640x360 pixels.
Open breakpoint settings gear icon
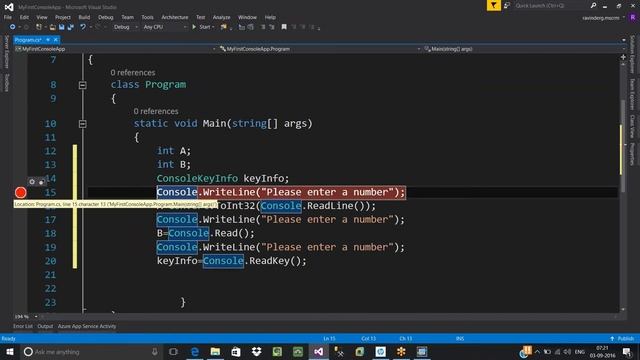pyautogui.click(x=32, y=182)
